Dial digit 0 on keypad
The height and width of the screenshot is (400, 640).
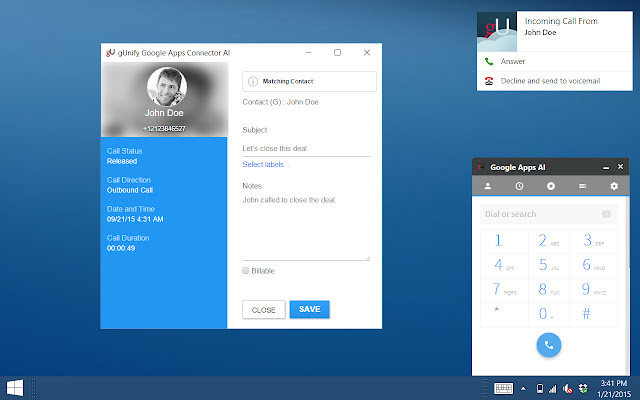click(549, 314)
